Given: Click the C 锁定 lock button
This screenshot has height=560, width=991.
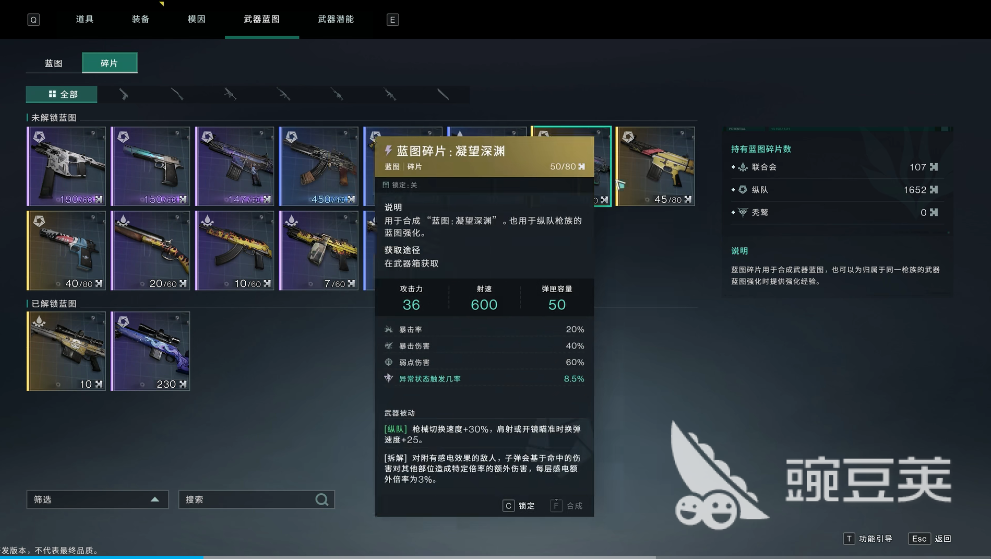Looking at the screenshot, I should tap(518, 506).
